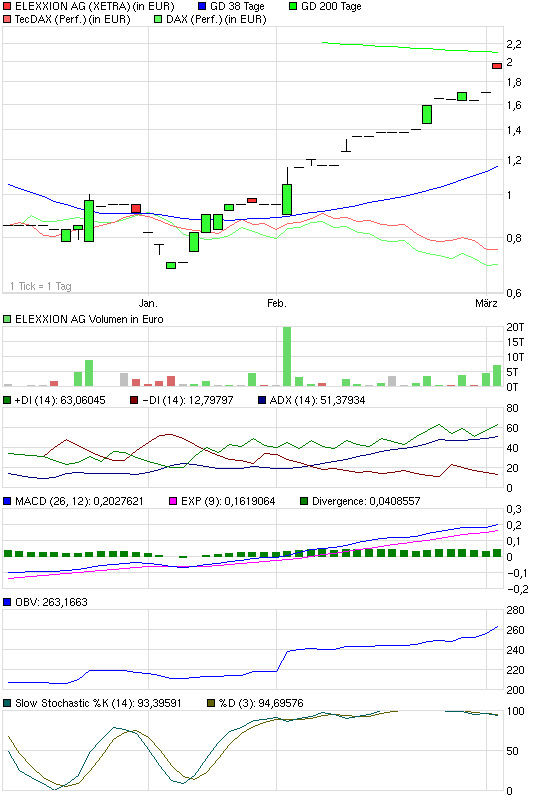
Task: Click the 1,6 price axis value
Action: pos(514,105)
